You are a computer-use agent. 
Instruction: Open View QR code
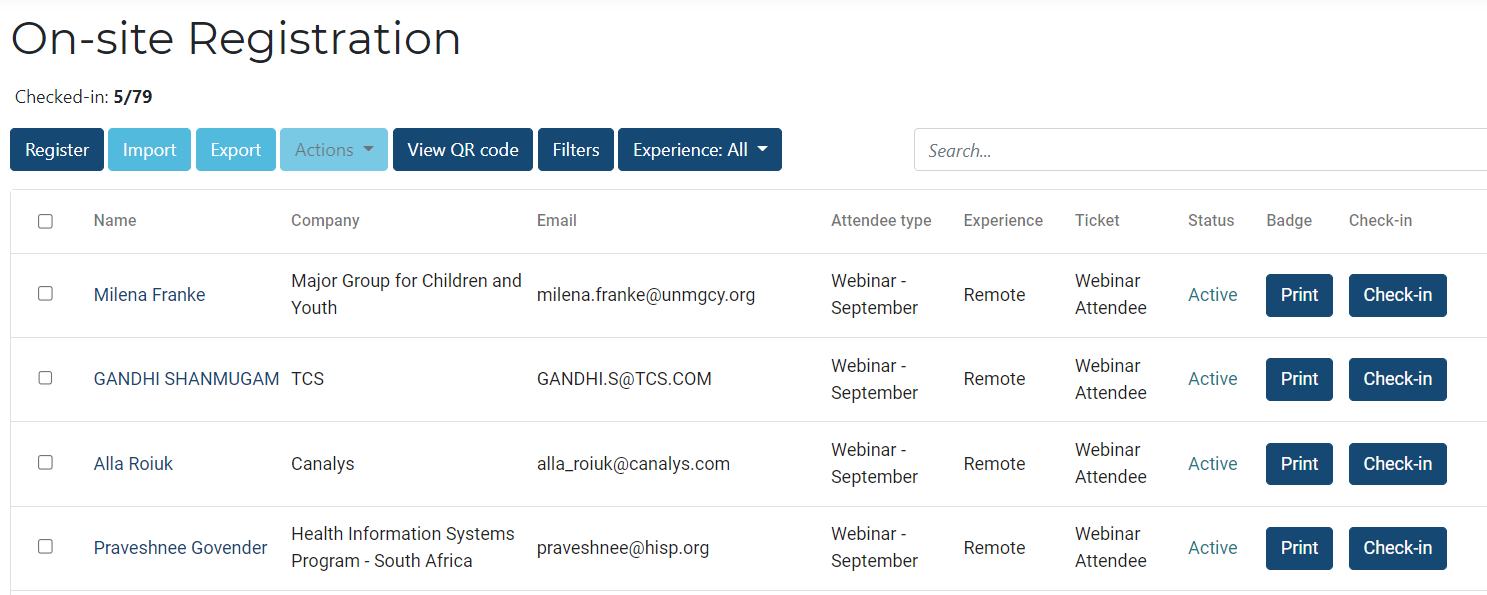tap(462, 150)
